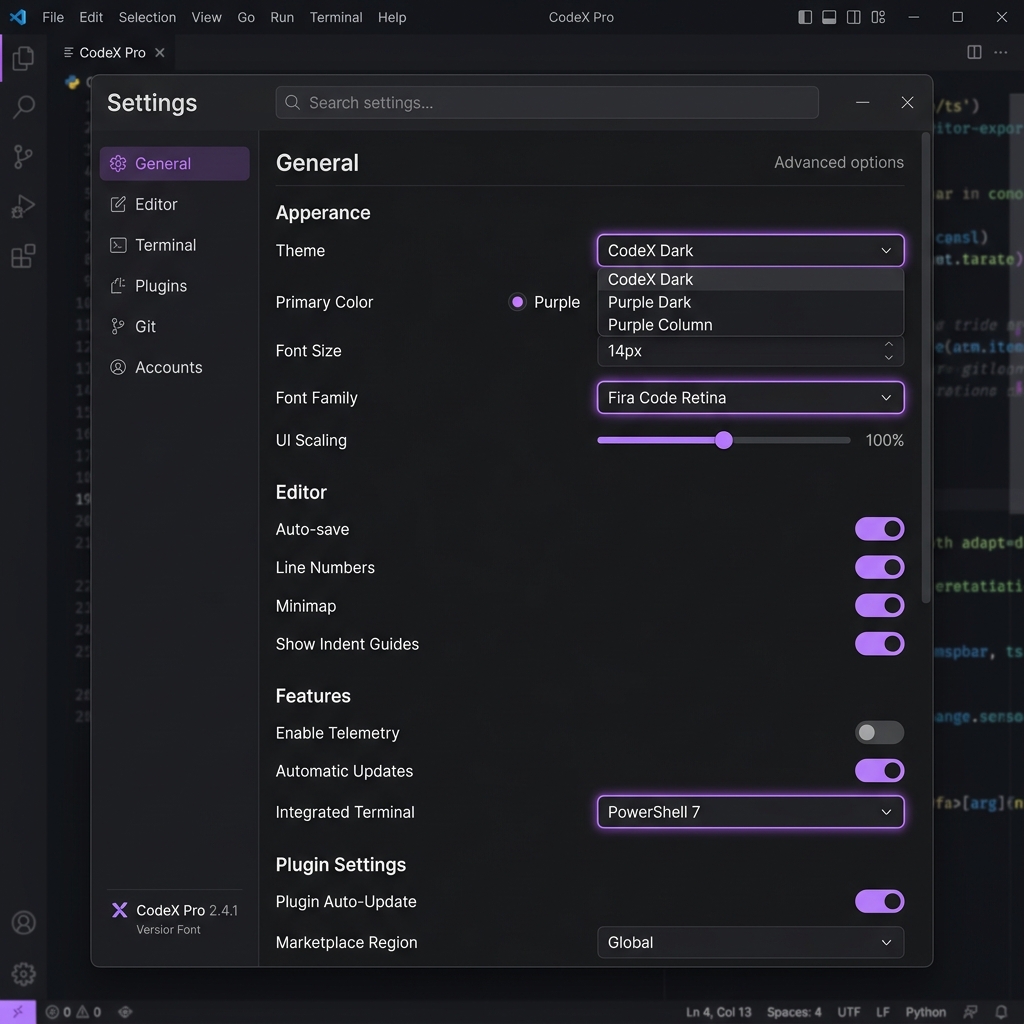Click the live preview icon in status bar

click(125, 1012)
